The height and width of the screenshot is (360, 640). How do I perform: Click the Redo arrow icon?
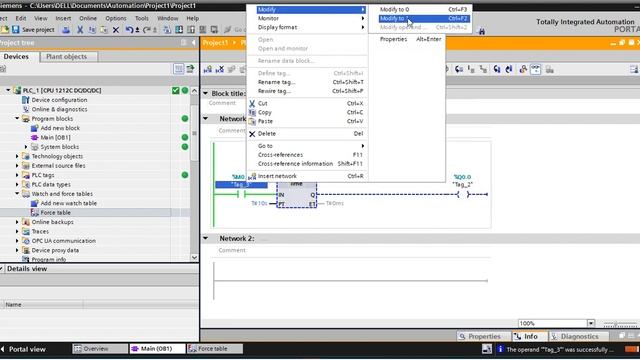pyautogui.click(x=147, y=30)
